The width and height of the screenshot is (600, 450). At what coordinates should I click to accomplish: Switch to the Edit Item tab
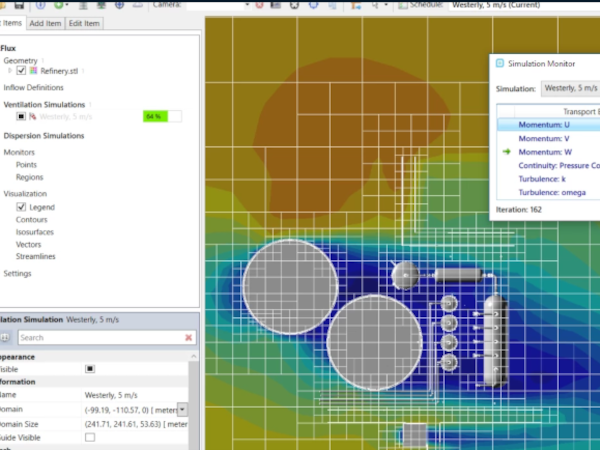84,23
